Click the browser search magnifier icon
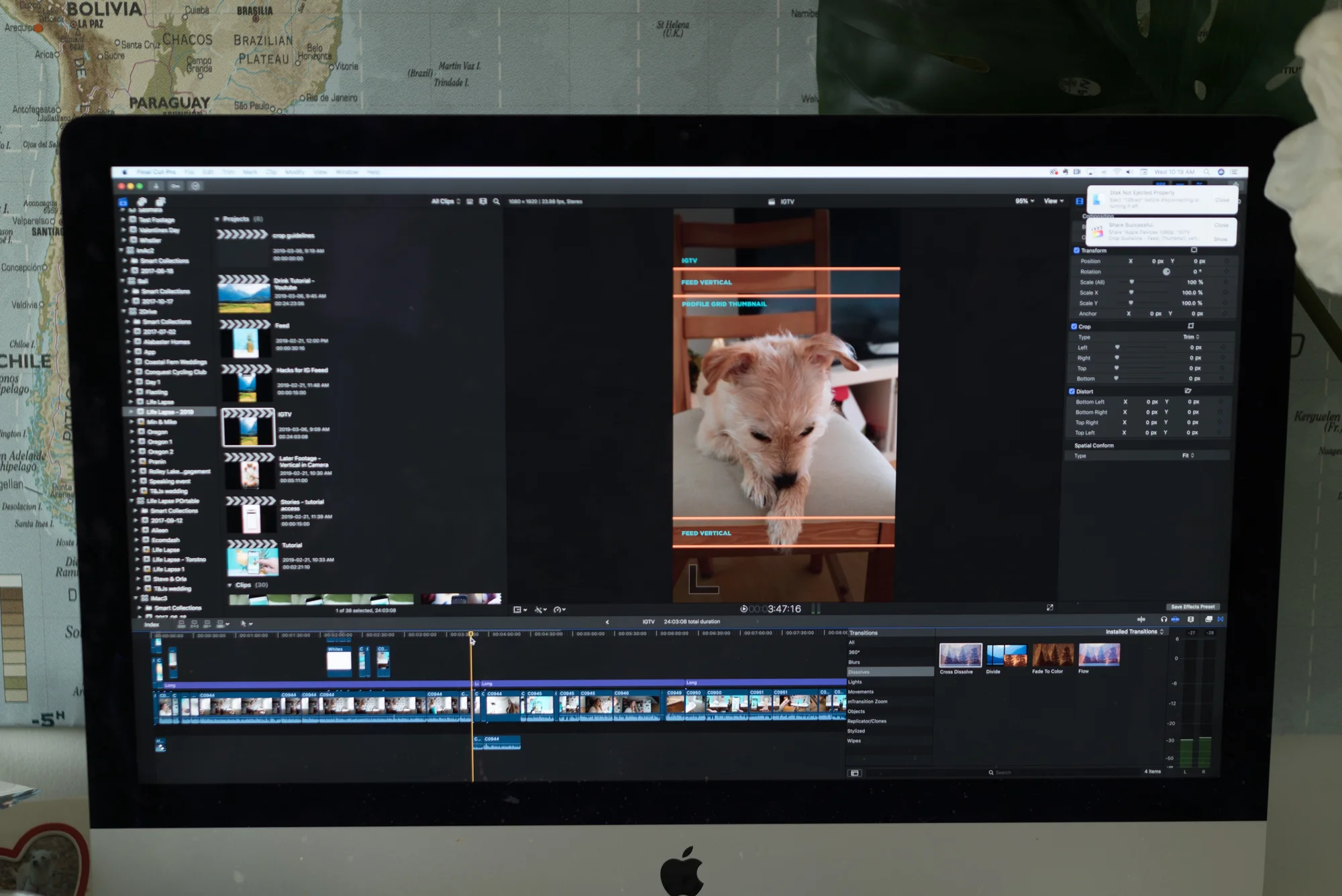The height and width of the screenshot is (896, 1342). pos(497,201)
